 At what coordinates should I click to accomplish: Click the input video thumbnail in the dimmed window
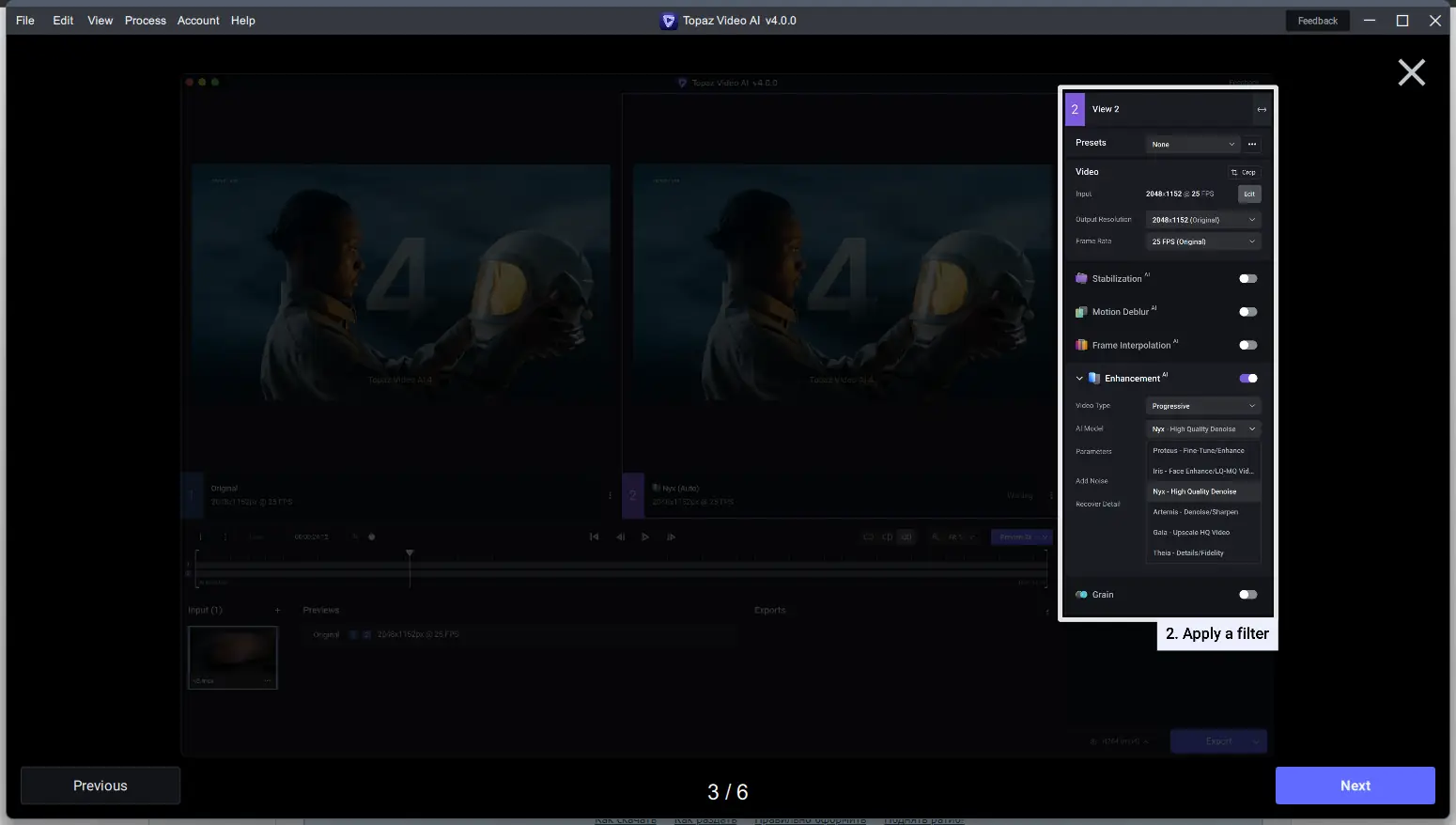pyautogui.click(x=233, y=658)
